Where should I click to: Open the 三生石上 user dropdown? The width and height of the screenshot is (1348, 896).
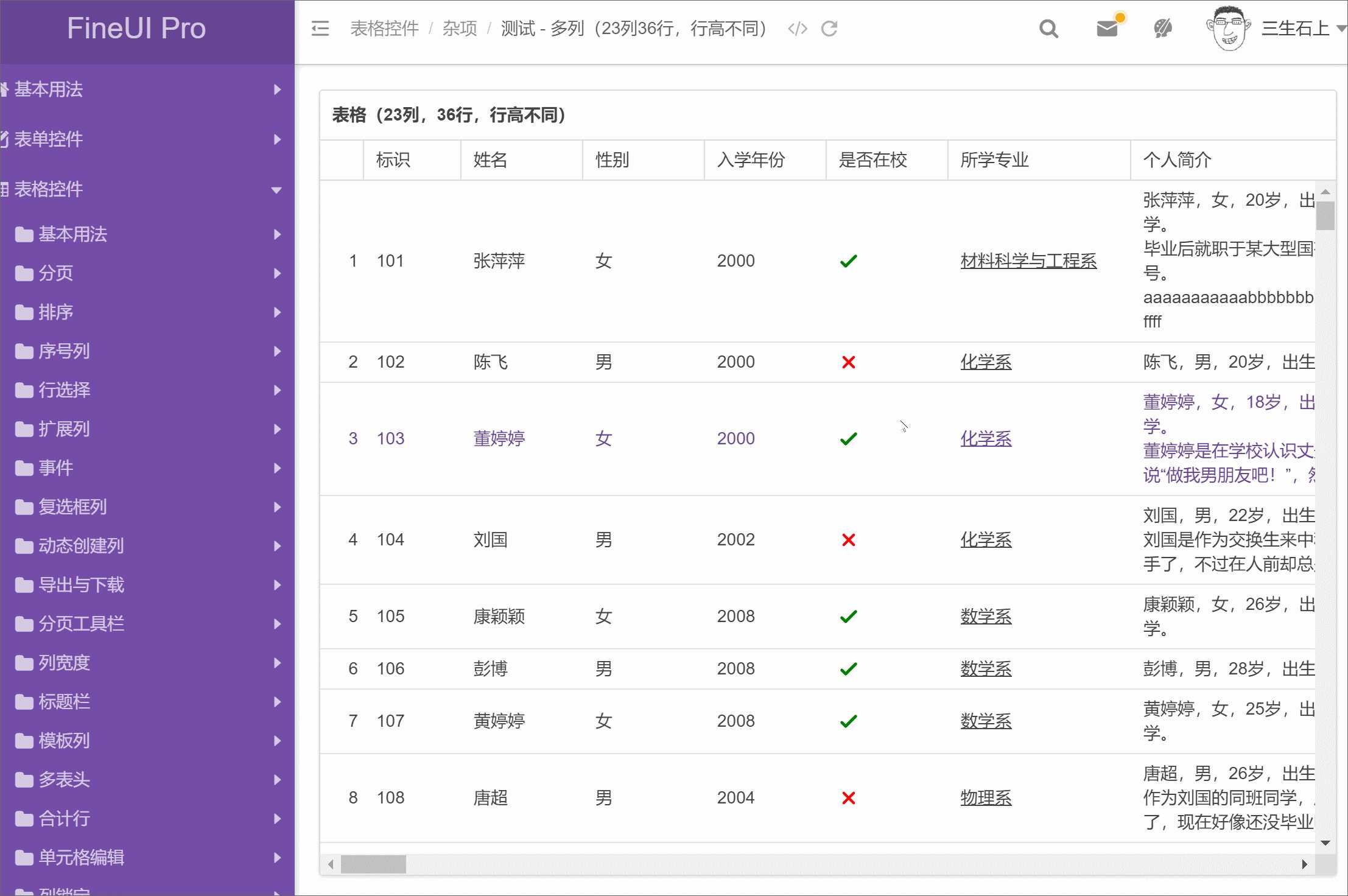[x=1303, y=29]
